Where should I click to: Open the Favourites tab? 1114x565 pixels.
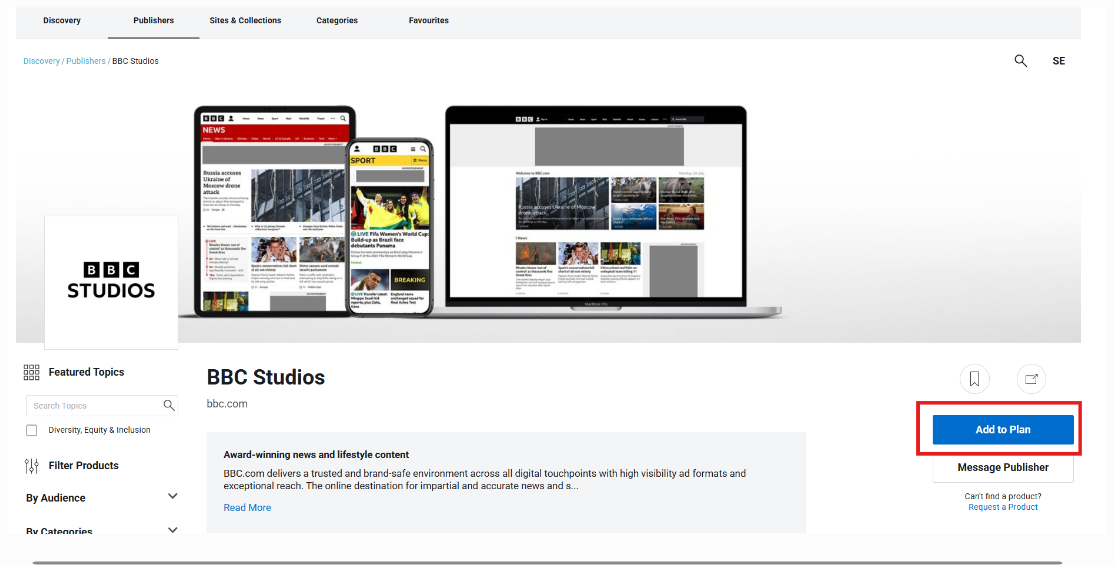429,20
